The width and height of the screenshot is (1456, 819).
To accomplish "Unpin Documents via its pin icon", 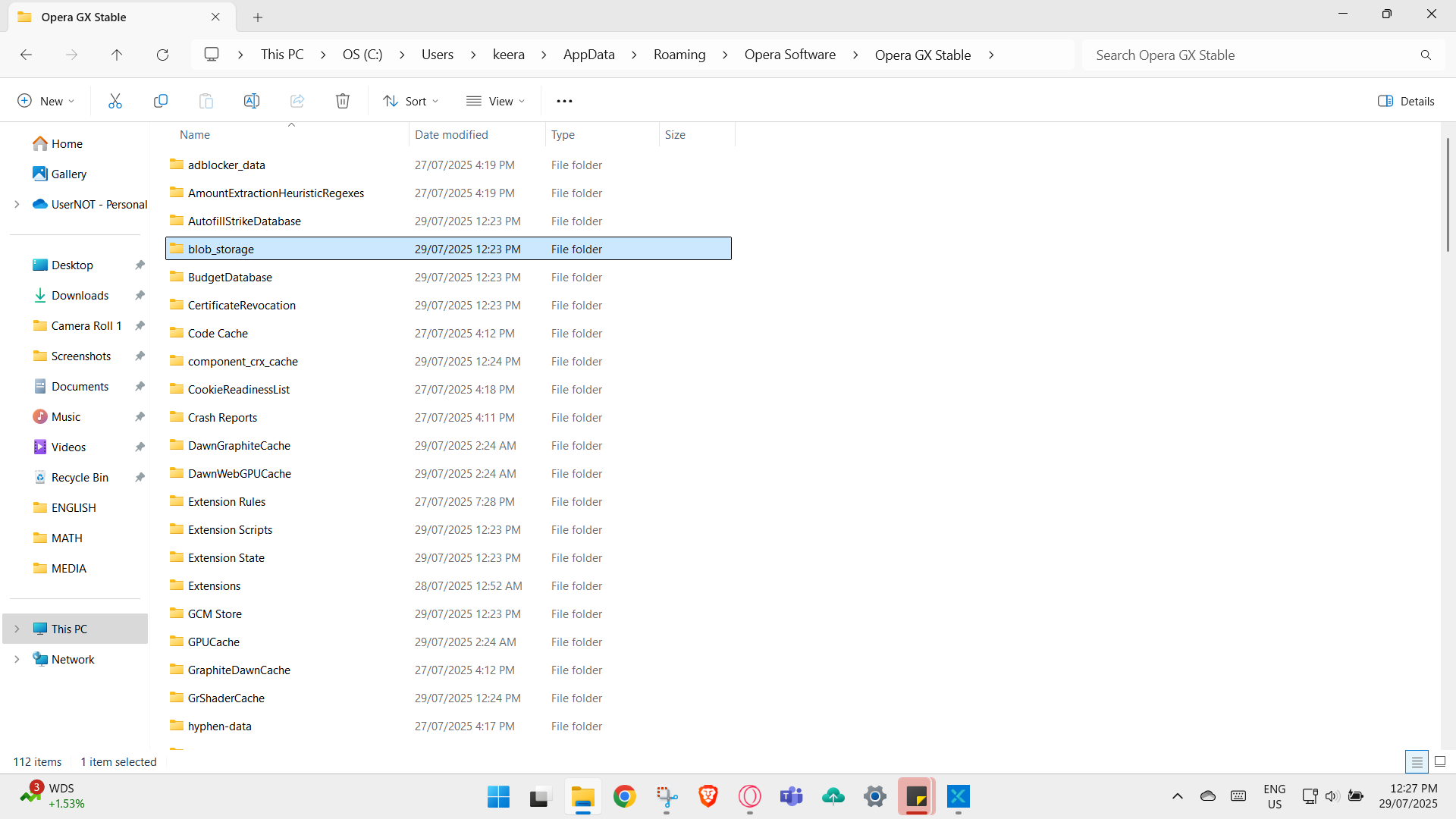I will point(140,386).
